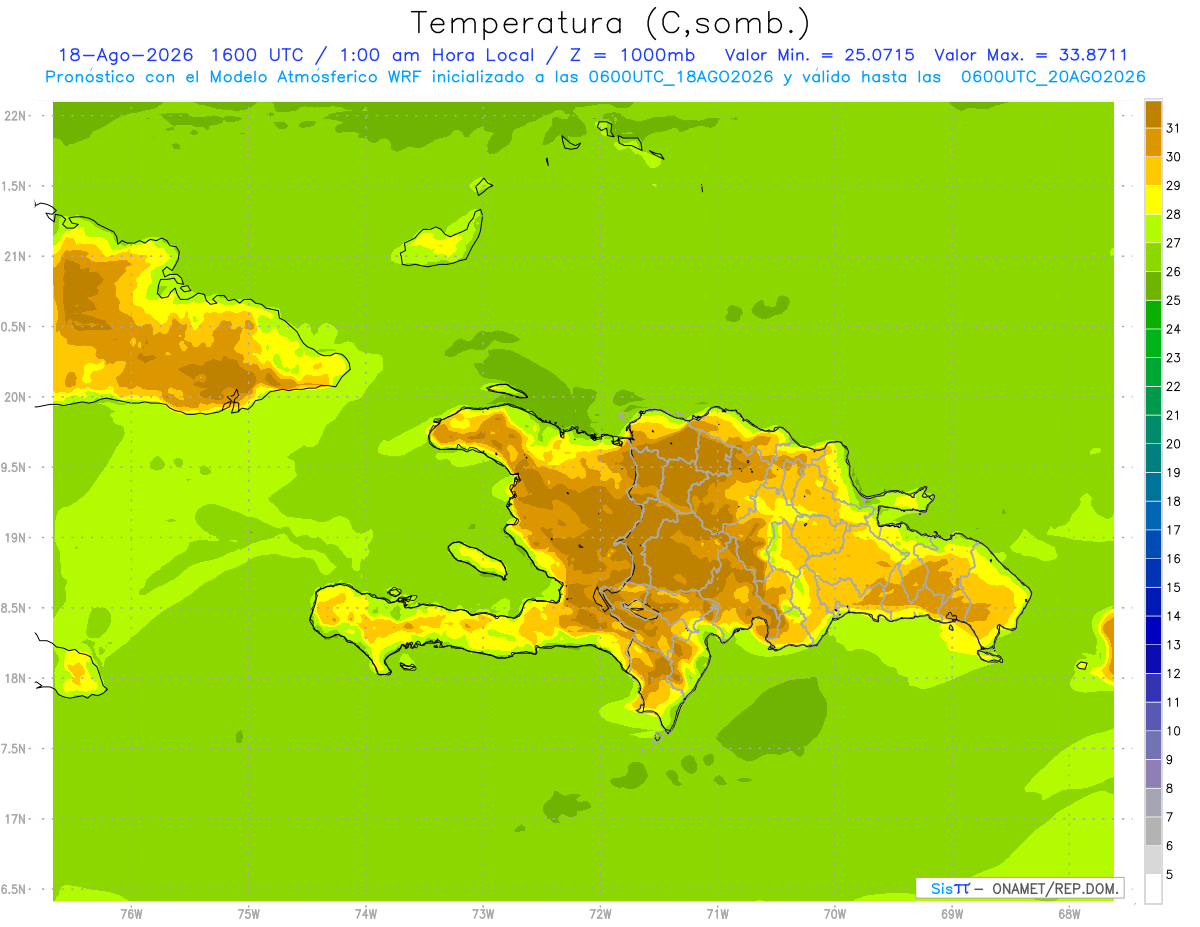Image resolution: width=1200 pixels, height=927 pixels.
Task: Click the 'Z = 1000mb' level label
Action: (632, 55)
